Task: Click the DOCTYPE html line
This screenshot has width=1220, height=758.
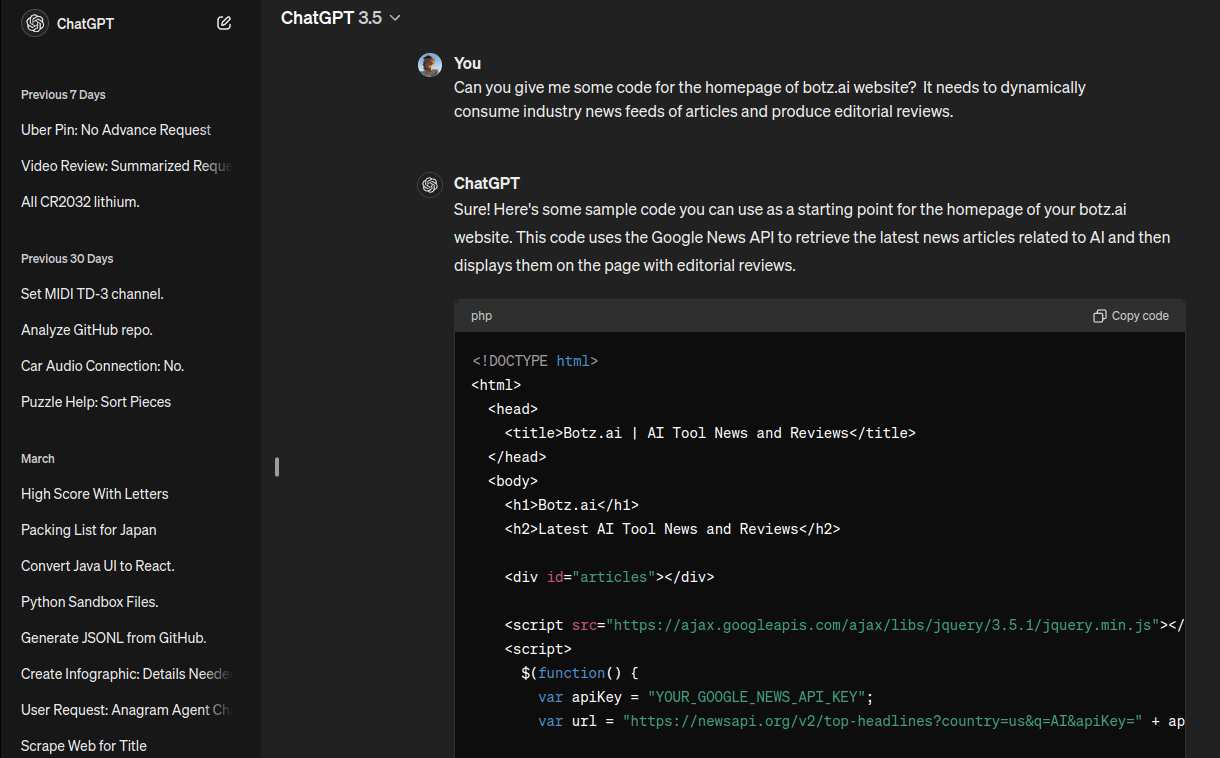Action: tap(535, 361)
